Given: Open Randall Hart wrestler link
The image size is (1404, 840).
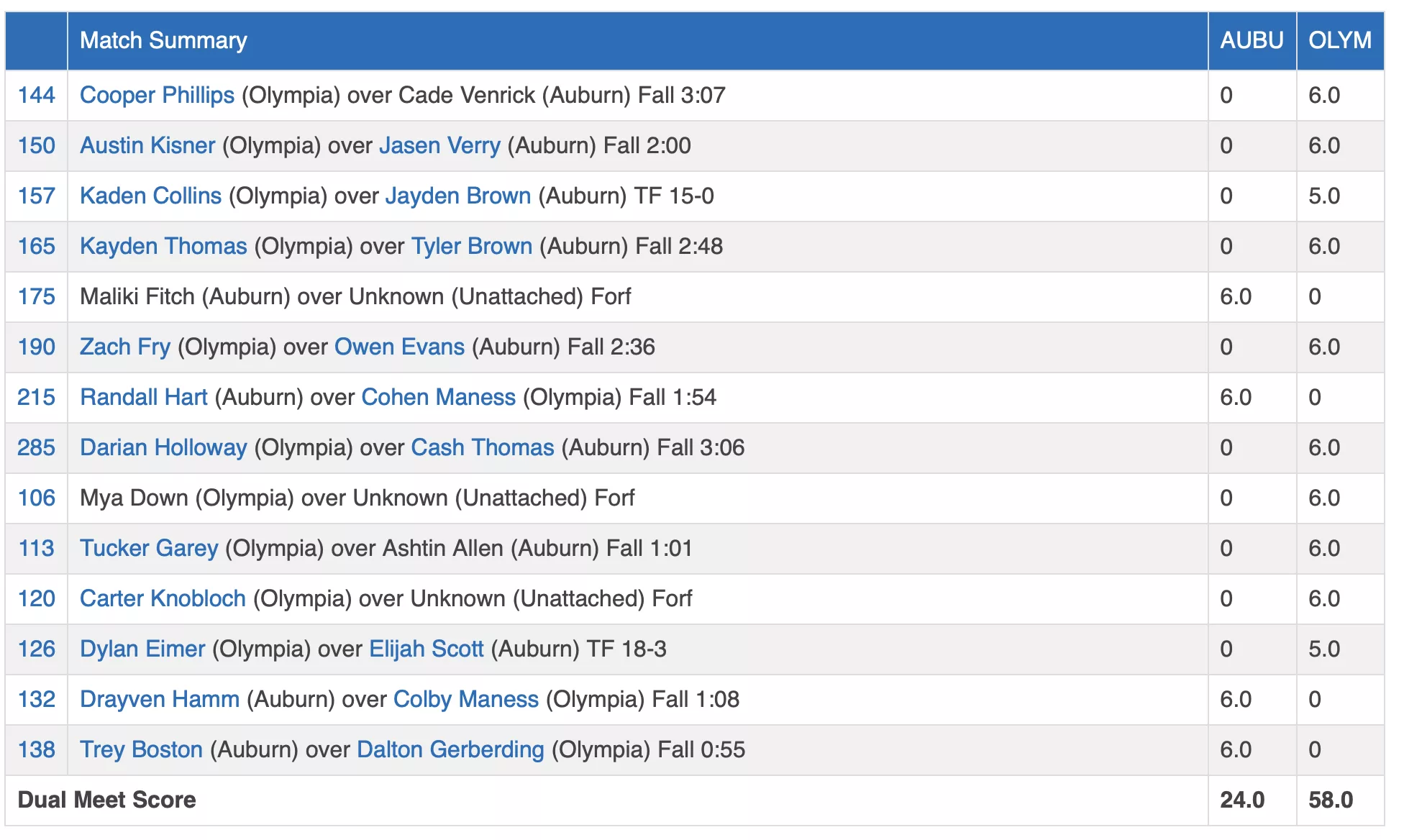Looking at the screenshot, I should [x=144, y=397].
